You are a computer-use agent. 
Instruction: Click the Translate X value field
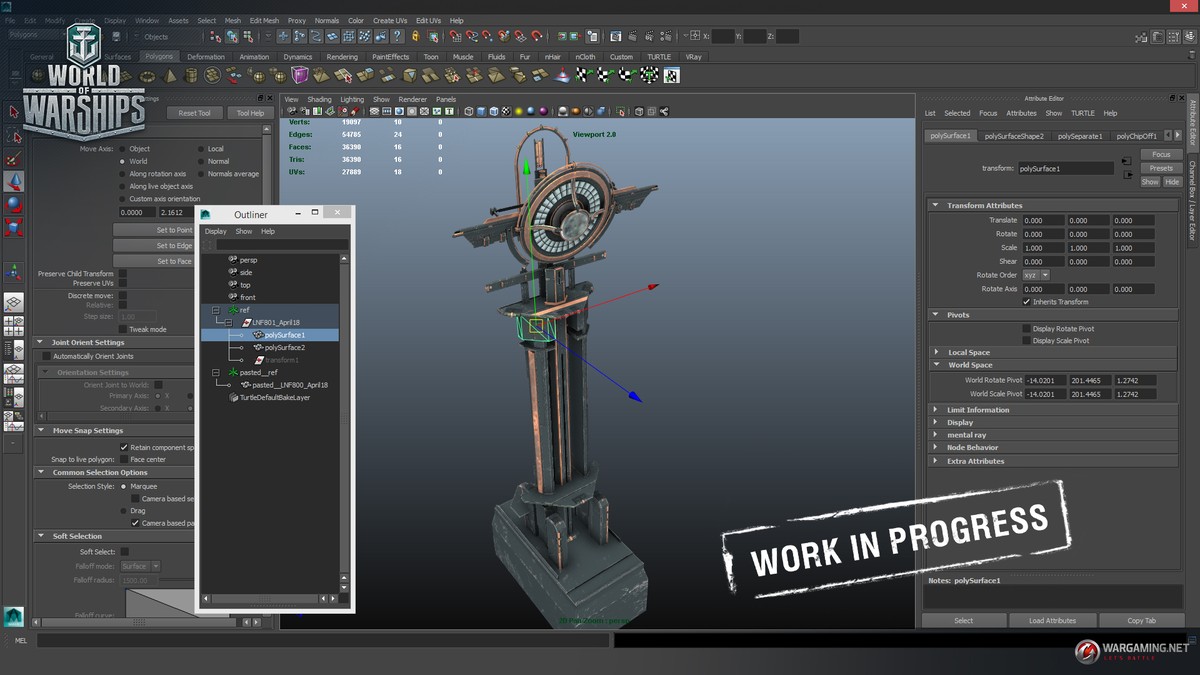(1043, 220)
